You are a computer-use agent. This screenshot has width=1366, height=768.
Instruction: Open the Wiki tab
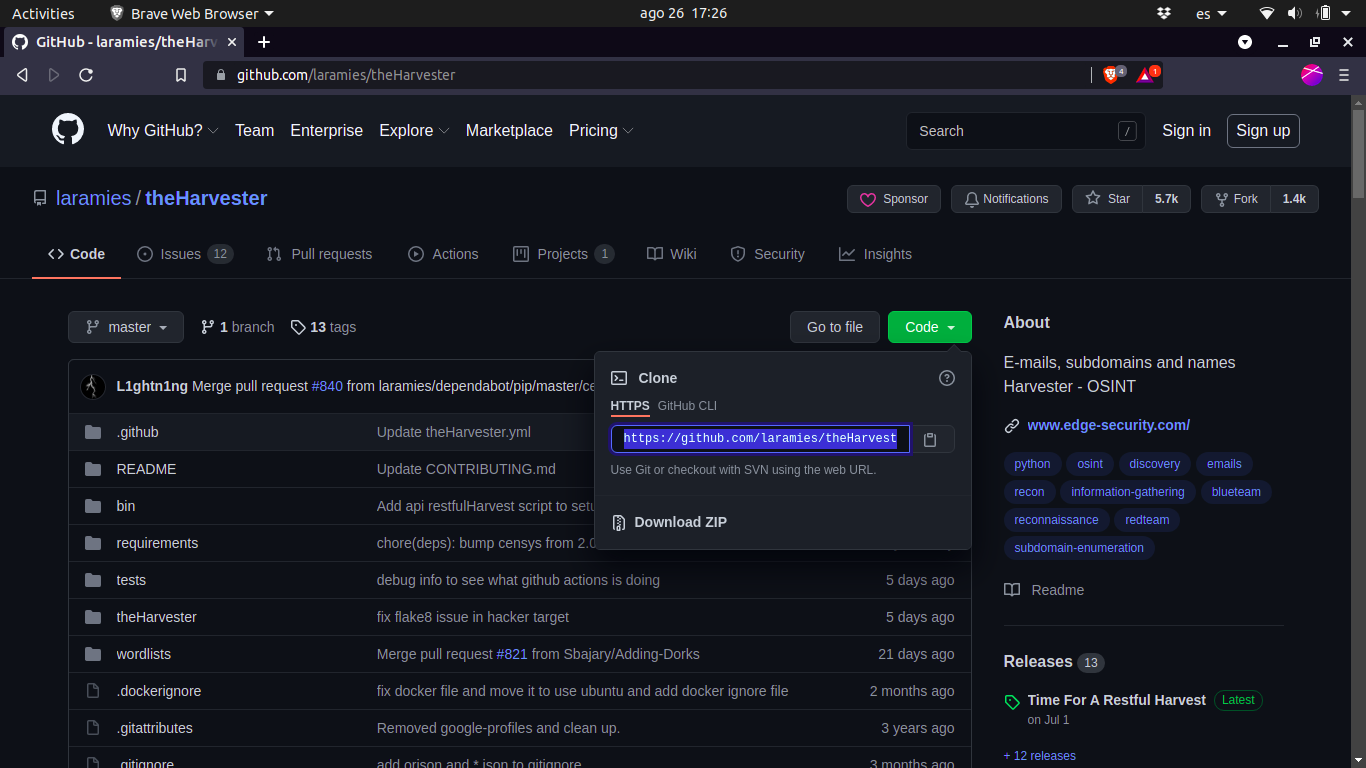click(x=671, y=254)
